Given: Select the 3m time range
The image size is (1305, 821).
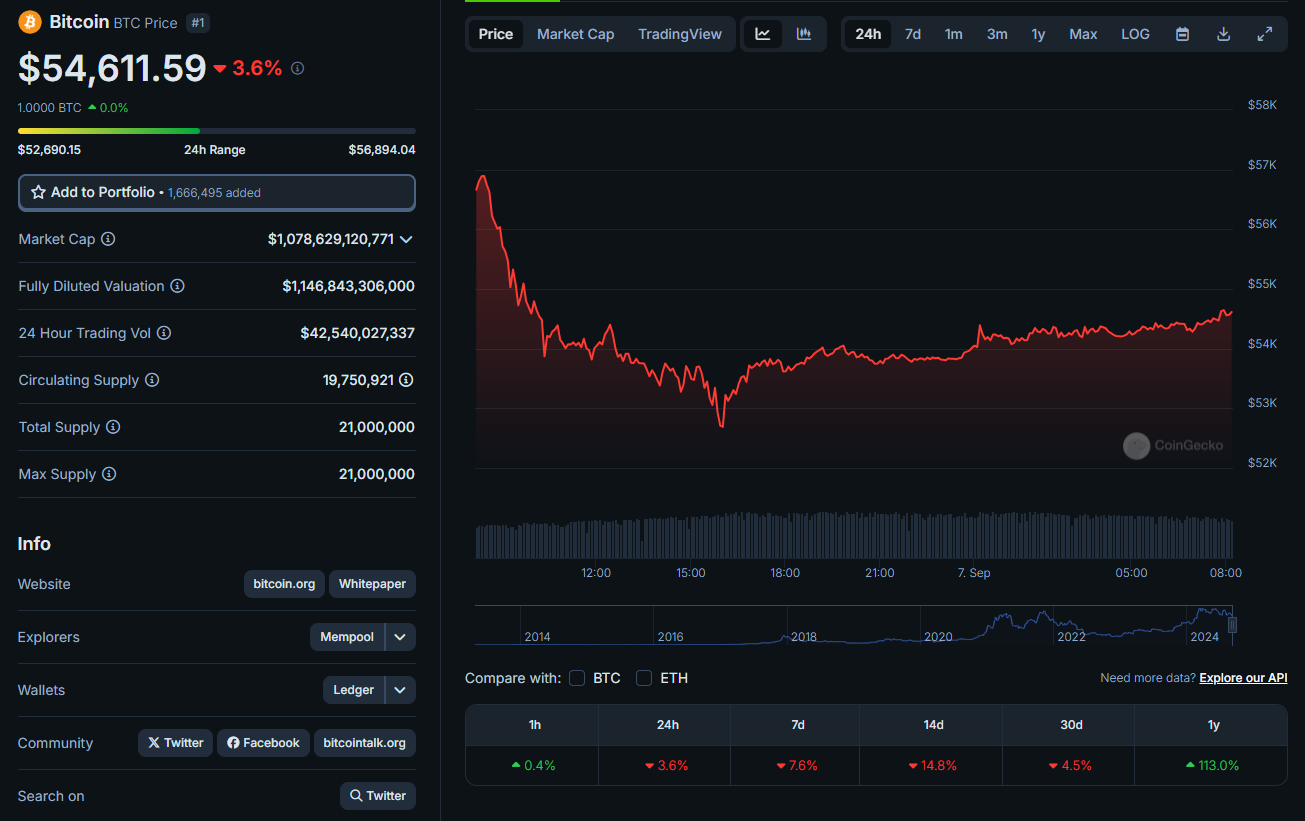Looking at the screenshot, I should point(997,34).
